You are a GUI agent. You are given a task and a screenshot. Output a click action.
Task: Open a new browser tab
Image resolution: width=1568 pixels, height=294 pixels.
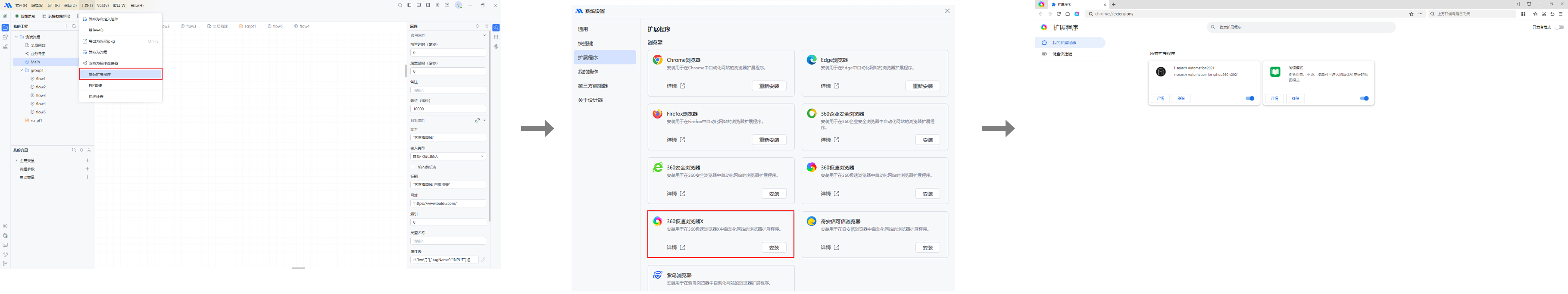pos(1114,4)
